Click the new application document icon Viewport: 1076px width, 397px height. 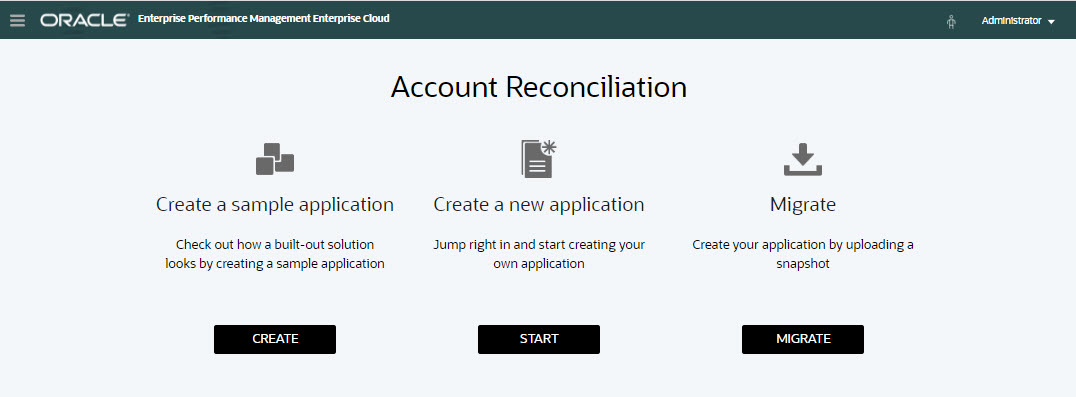point(539,158)
